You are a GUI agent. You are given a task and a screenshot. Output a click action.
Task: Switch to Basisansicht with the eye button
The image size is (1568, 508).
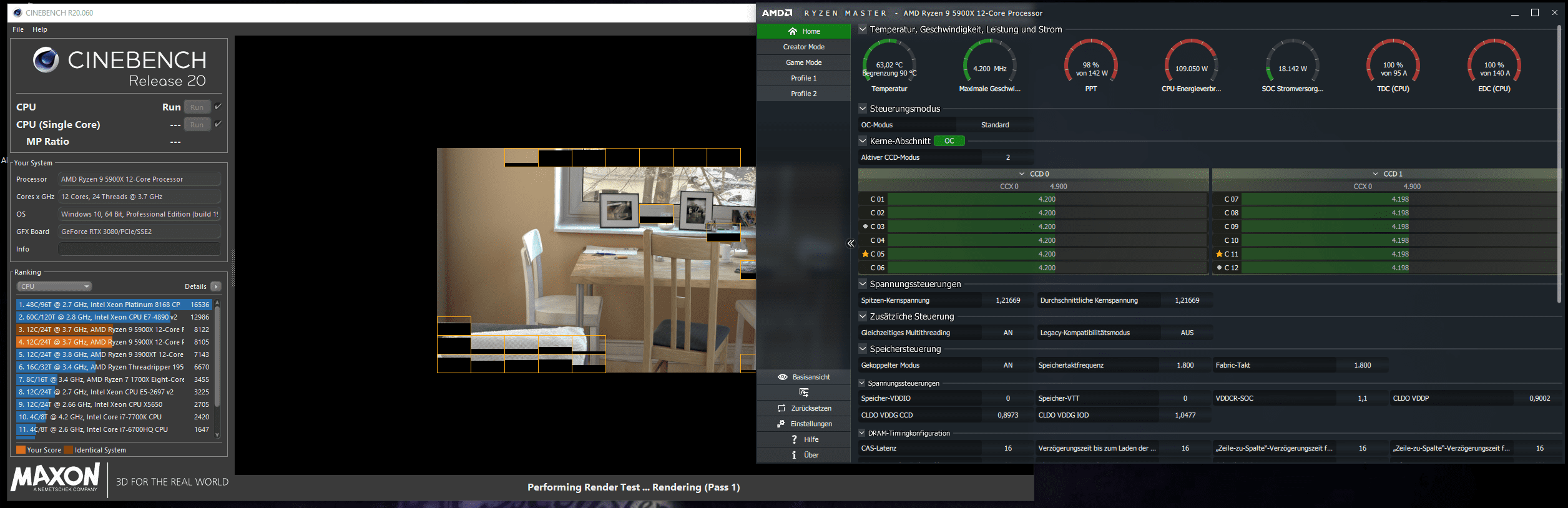click(804, 377)
